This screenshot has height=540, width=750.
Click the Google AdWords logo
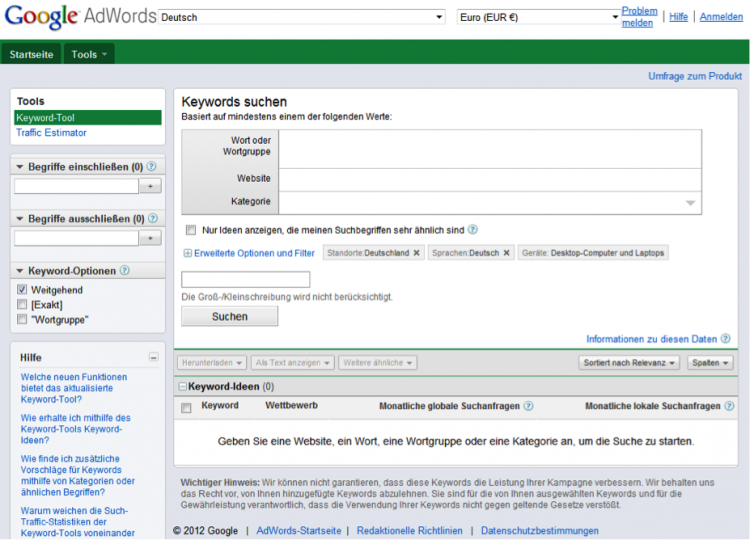pos(80,17)
